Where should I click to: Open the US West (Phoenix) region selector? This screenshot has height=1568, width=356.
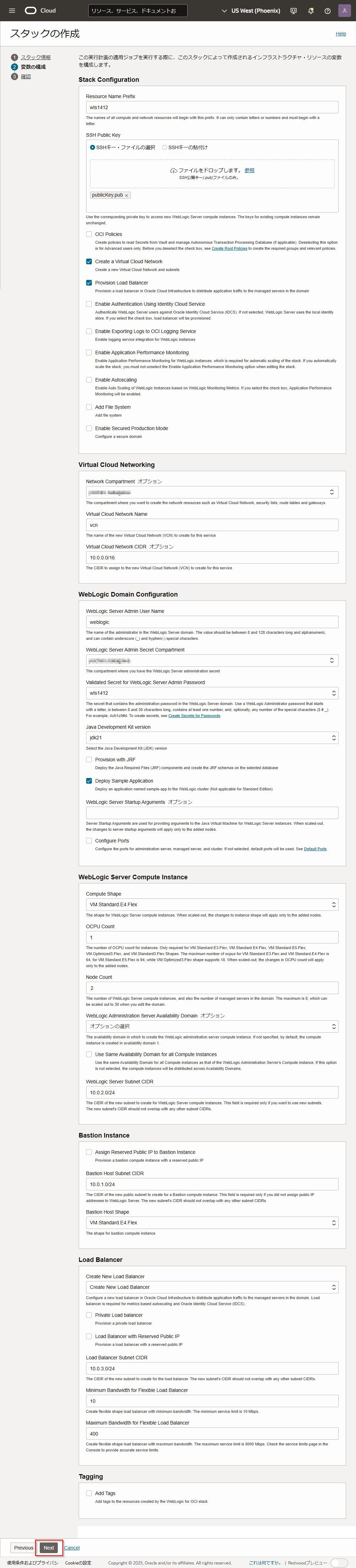(x=251, y=11)
